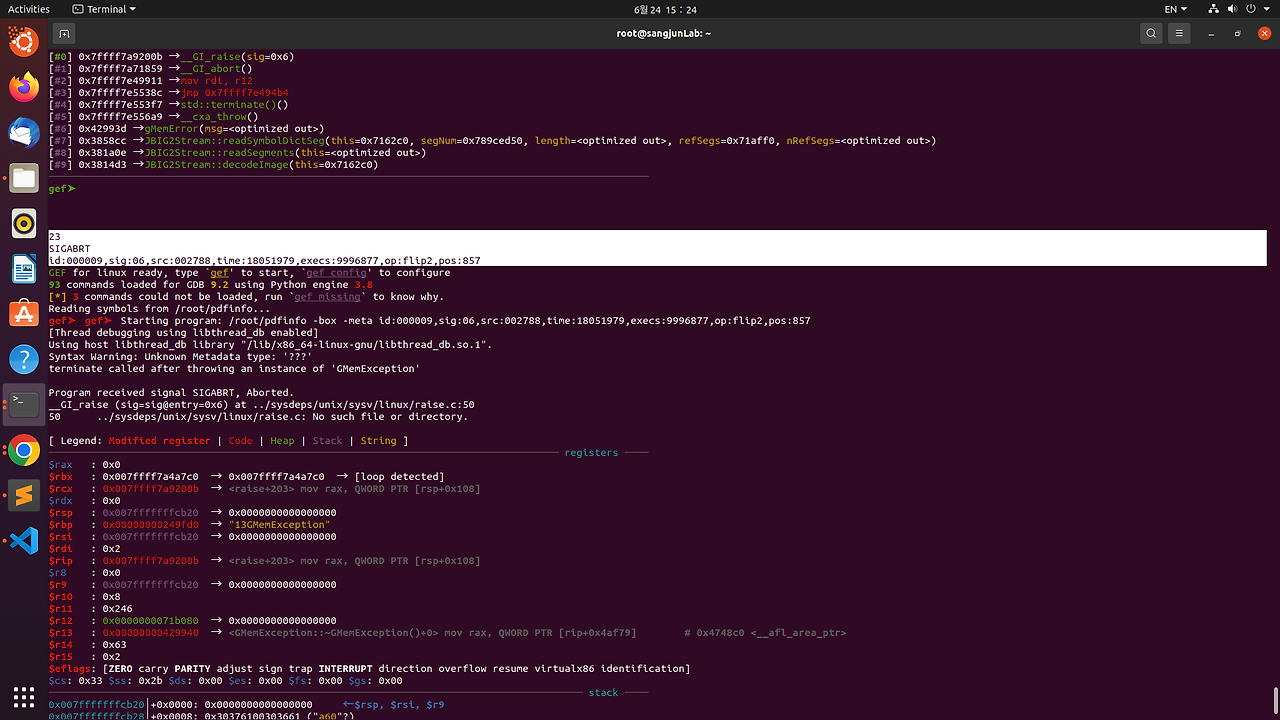Click the $rip register row
Image resolution: width=1280 pixels, height=720 pixels.
264,560
